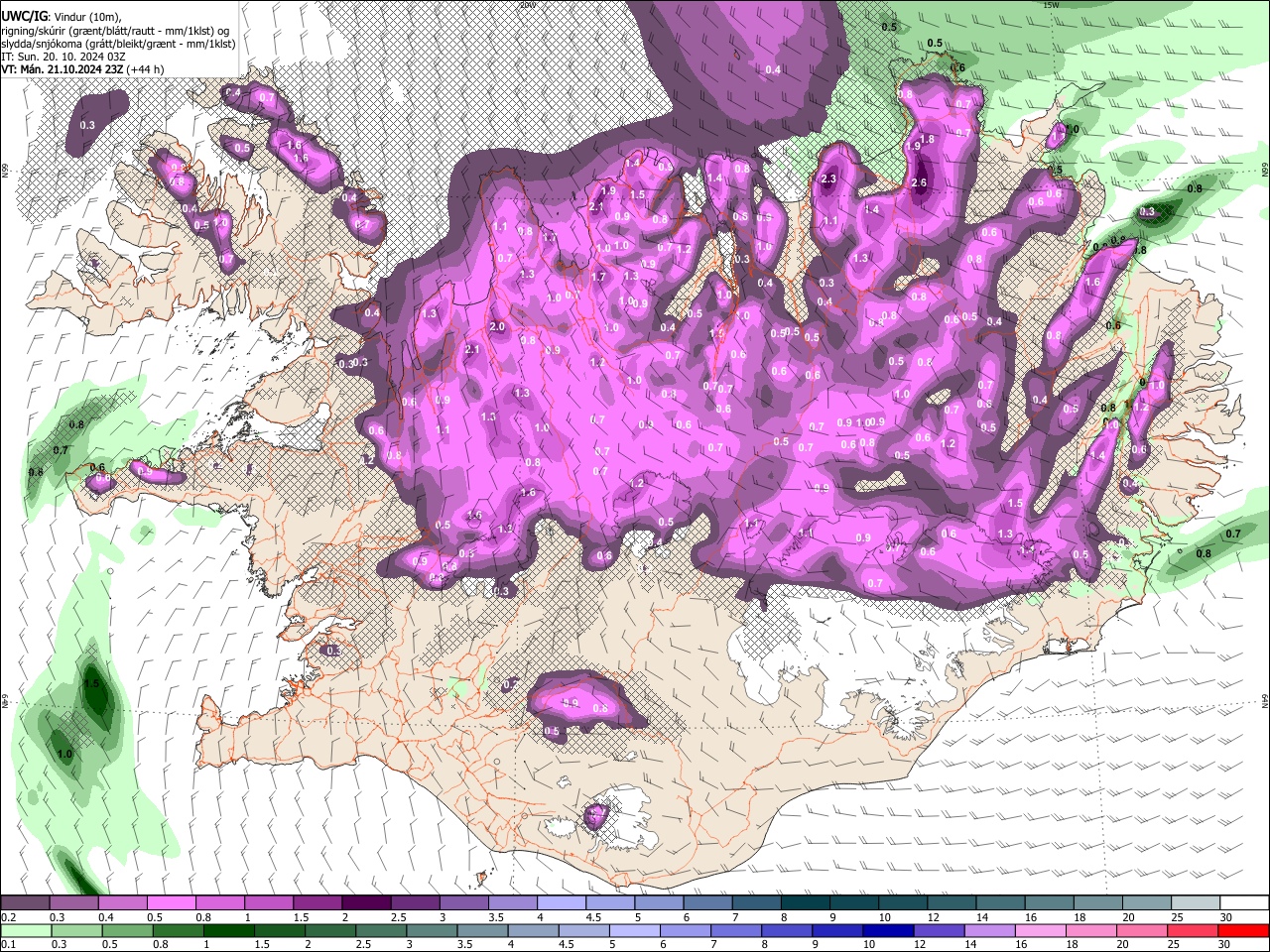Click the 20W longitude label at top

point(527,5)
